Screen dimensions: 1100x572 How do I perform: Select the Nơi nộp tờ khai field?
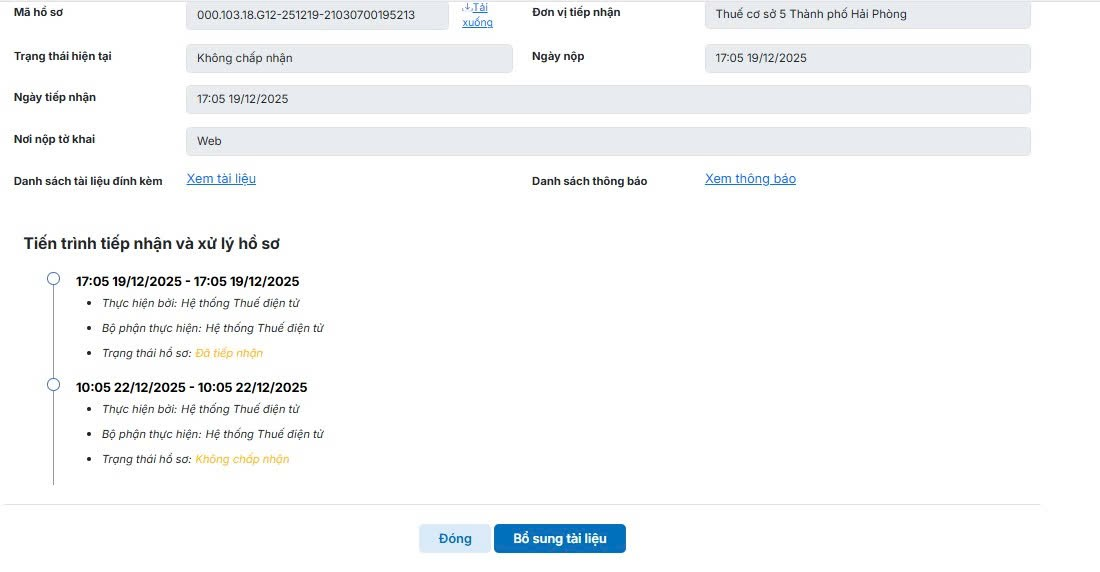click(x=608, y=141)
